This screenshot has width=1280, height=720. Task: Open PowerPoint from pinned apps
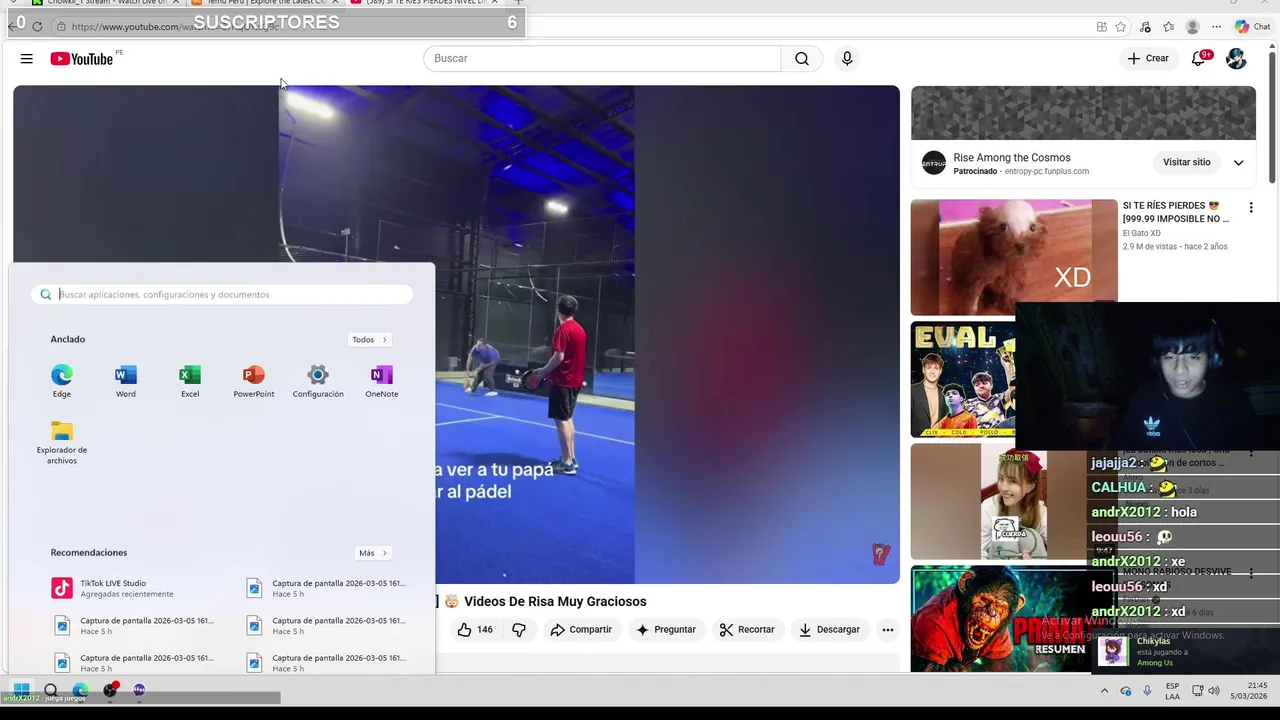[x=254, y=381]
